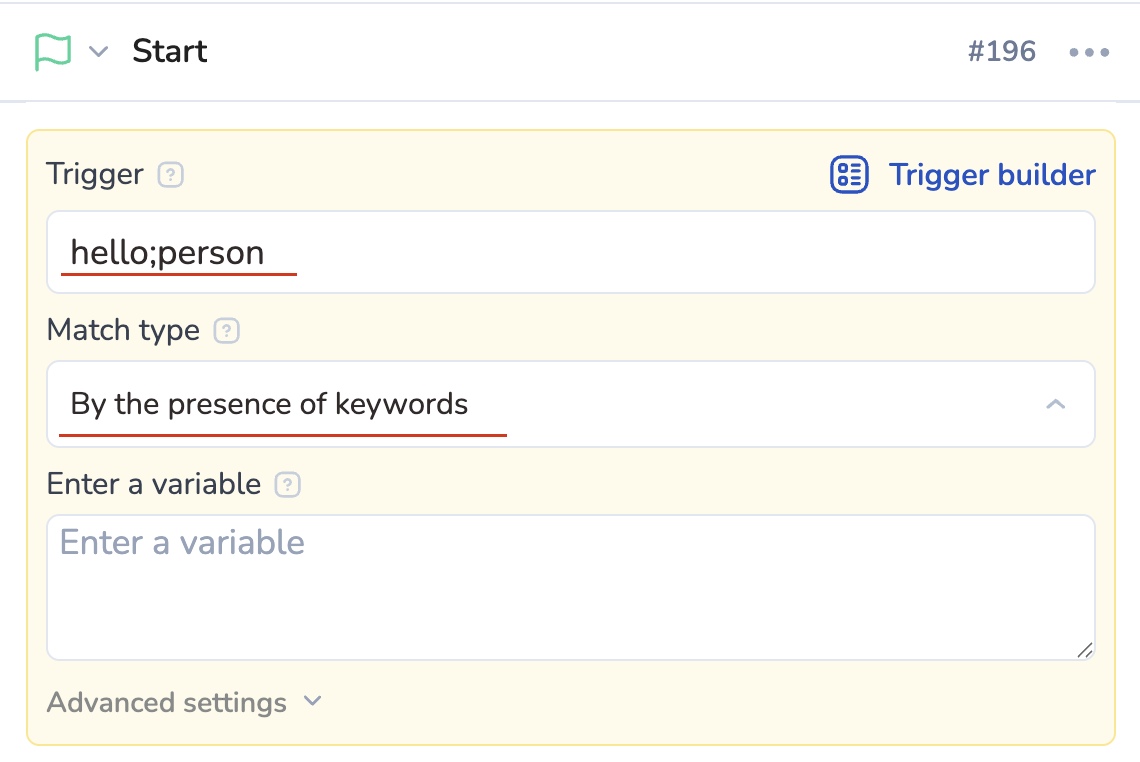Screen dimensions: 1140x762
Task: Click the text area resize handle
Action: coord(1085,650)
